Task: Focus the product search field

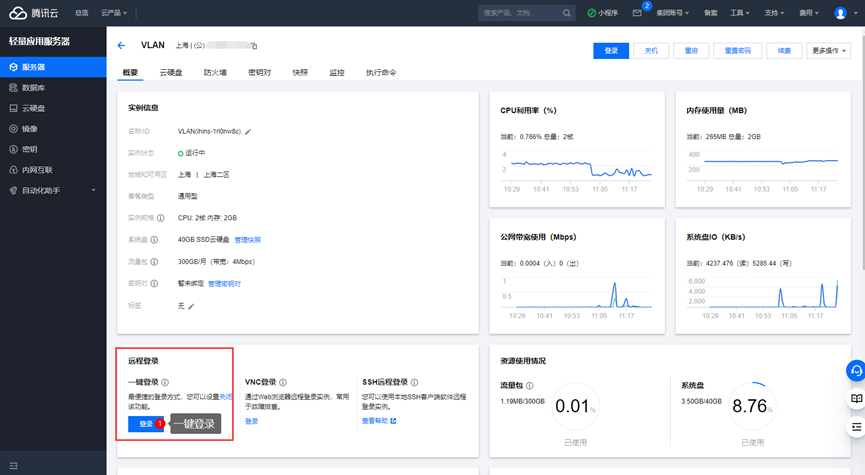Action: [x=527, y=13]
